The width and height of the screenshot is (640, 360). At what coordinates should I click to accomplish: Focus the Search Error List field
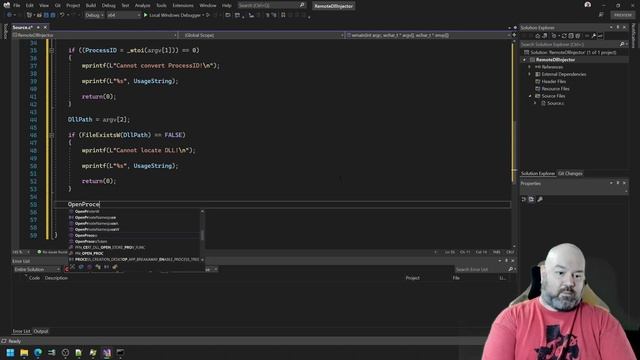click(484, 269)
